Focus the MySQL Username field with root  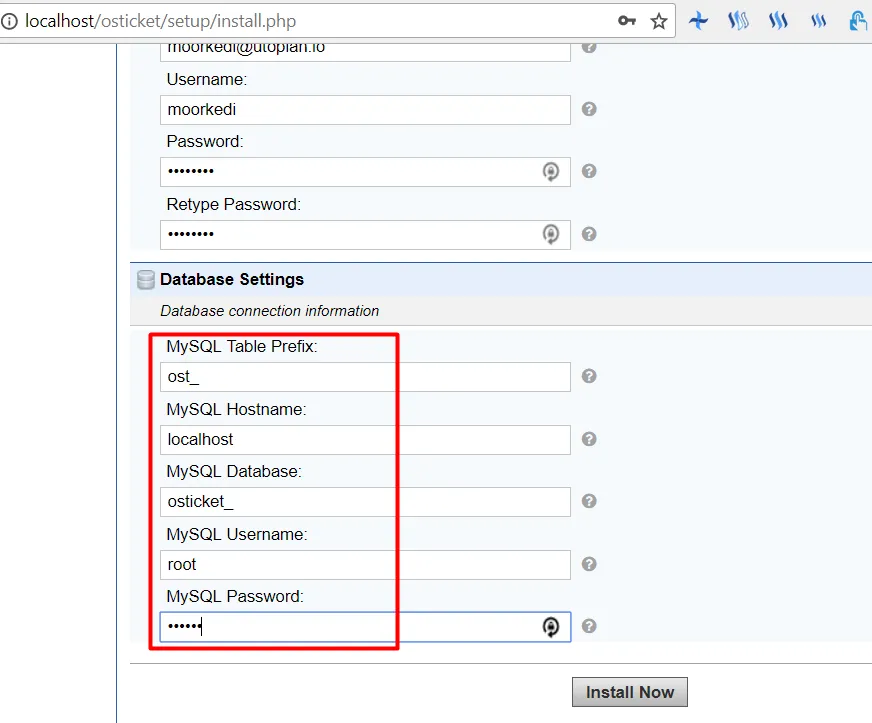(x=365, y=565)
